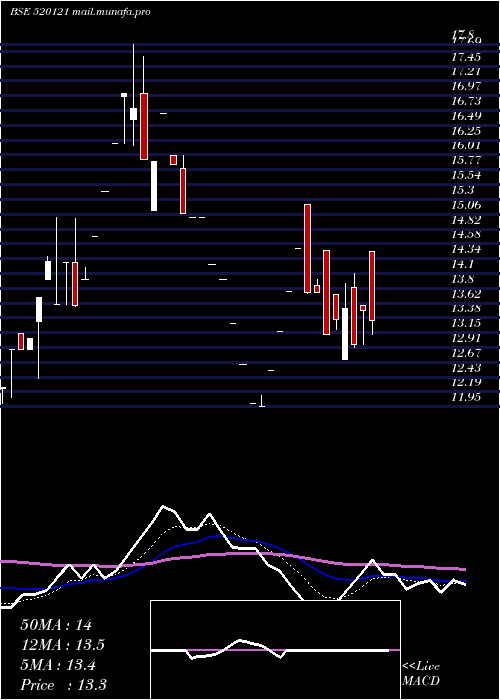Image resolution: width=500 pixels, height=700 pixels.
Task: Click the 16.49 price axis label
Action: 466,116
